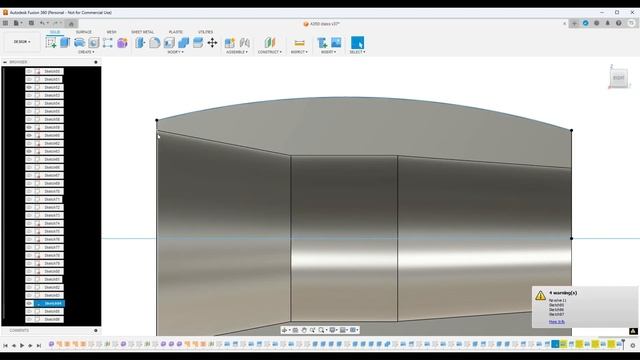Open the DESIGN workspace dropdown
Image resolution: width=640 pixels, height=360 pixels.
(x=22, y=42)
